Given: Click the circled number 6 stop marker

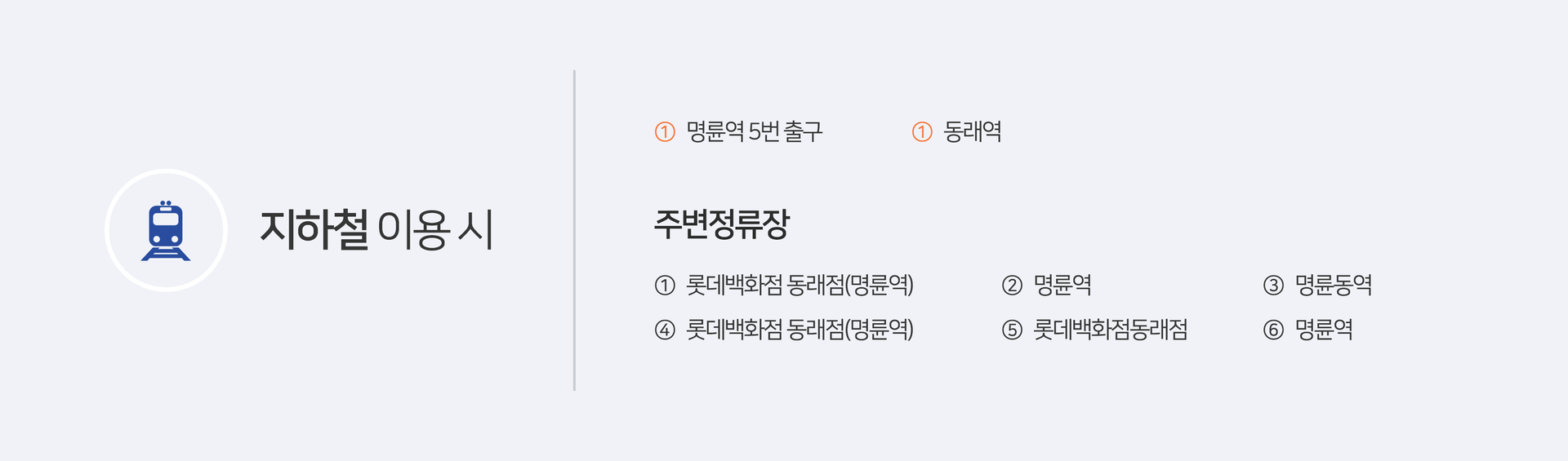Looking at the screenshot, I should [x=1273, y=330].
